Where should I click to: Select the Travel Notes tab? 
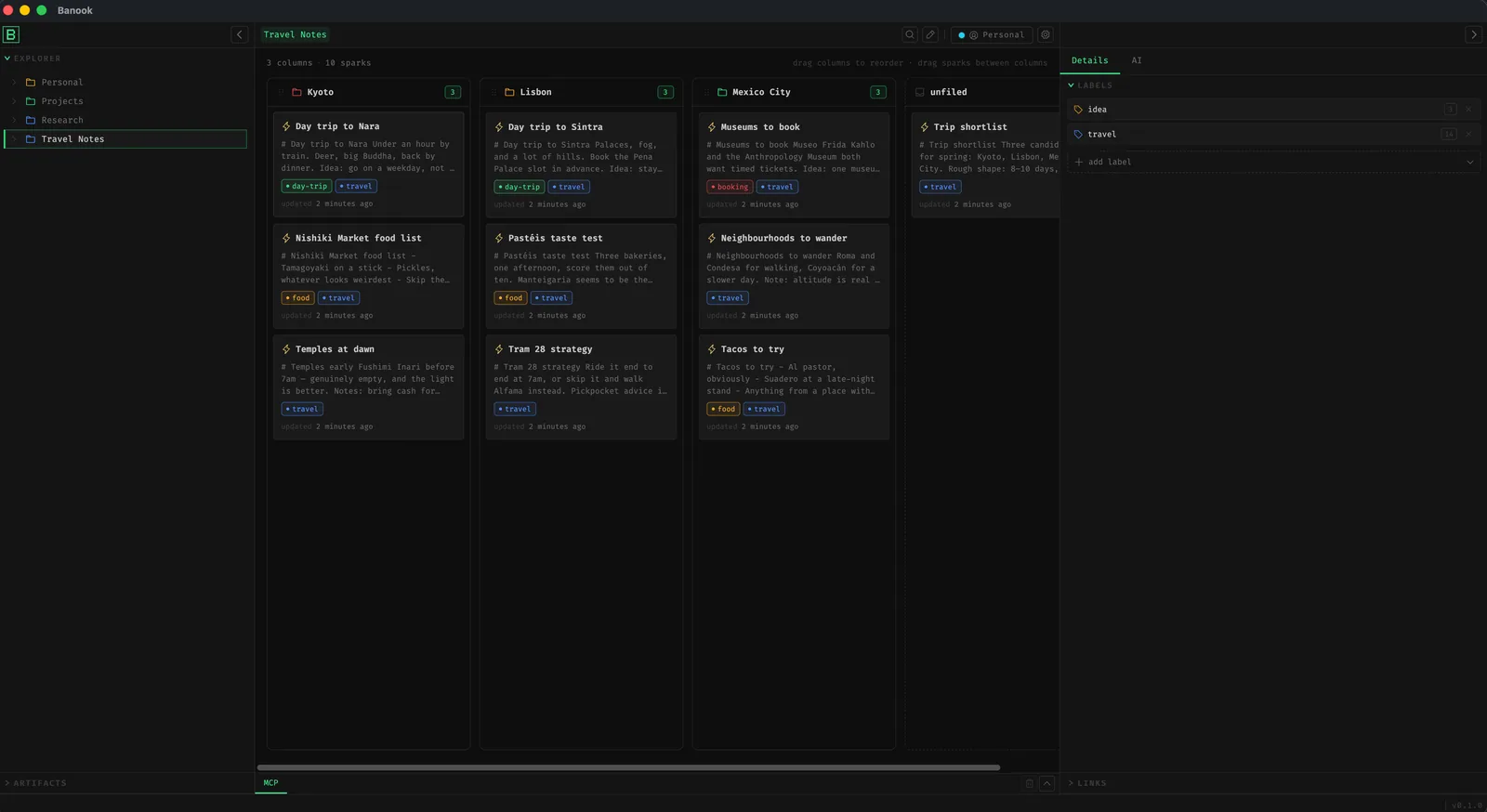coord(296,34)
